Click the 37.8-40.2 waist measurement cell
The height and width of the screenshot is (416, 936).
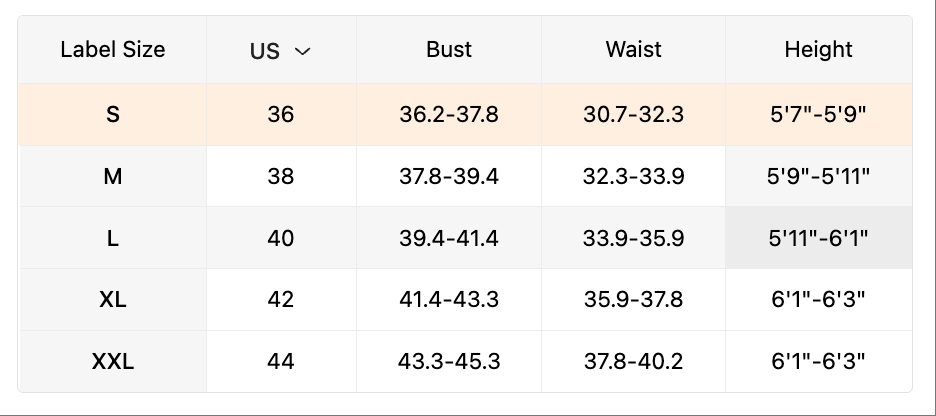coord(633,361)
